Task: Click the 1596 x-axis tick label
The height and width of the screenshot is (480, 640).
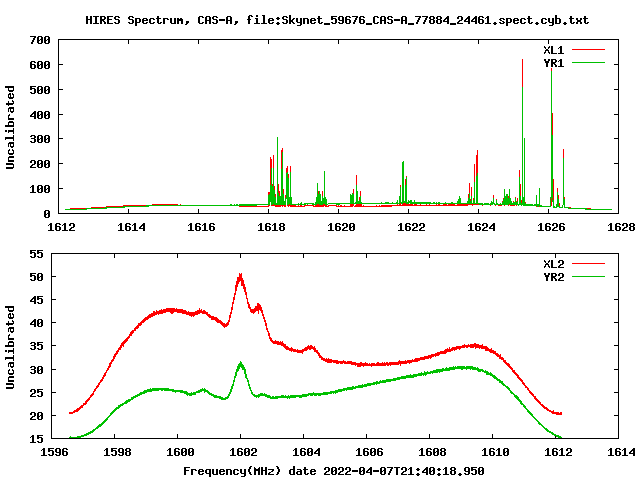Action: (54, 452)
